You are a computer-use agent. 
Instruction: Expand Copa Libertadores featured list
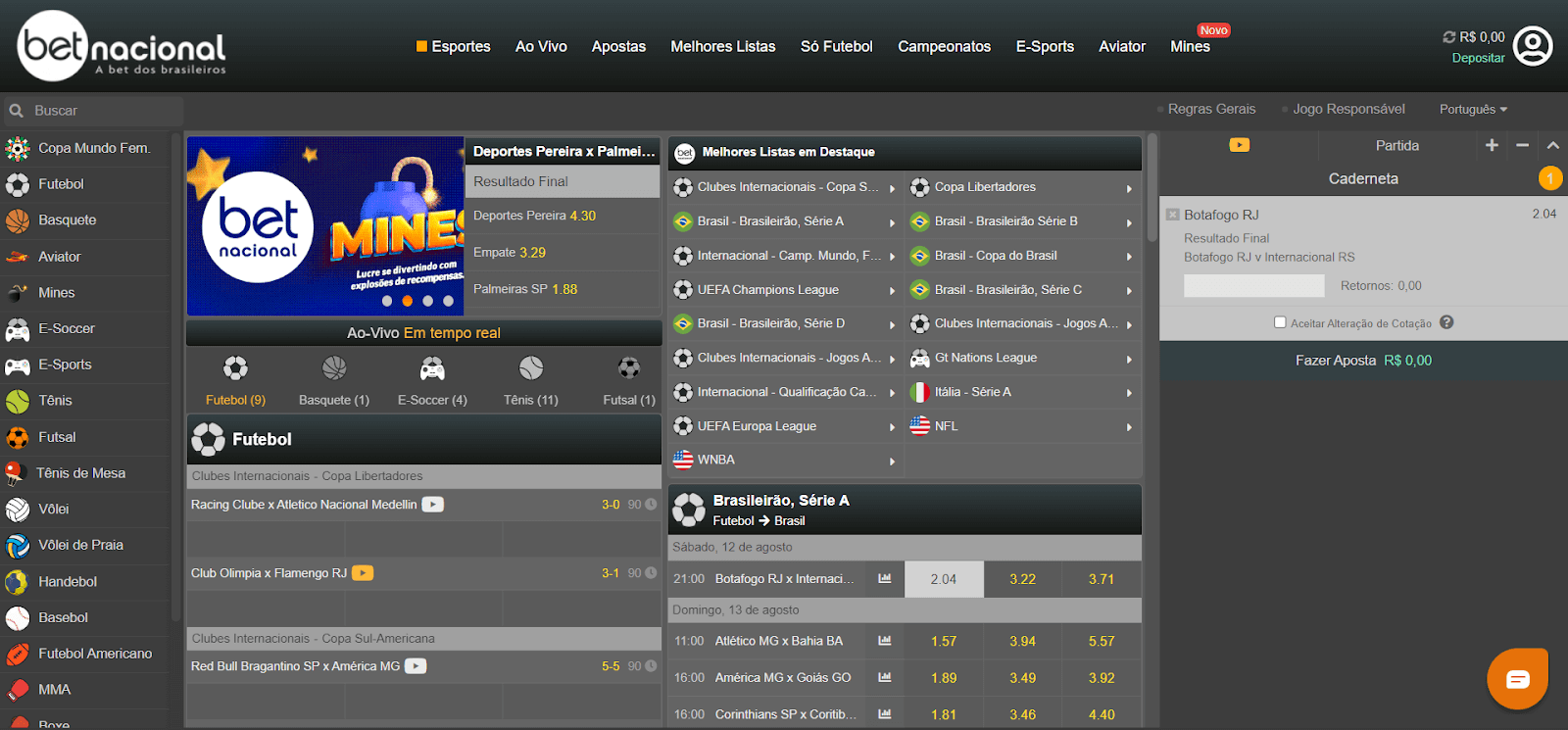[1023, 187]
